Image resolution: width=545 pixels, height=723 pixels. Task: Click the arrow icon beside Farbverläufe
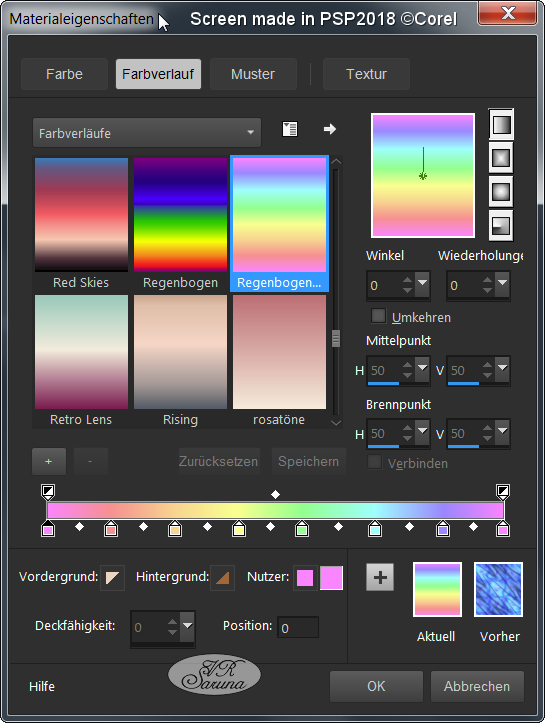tap(330, 129)
